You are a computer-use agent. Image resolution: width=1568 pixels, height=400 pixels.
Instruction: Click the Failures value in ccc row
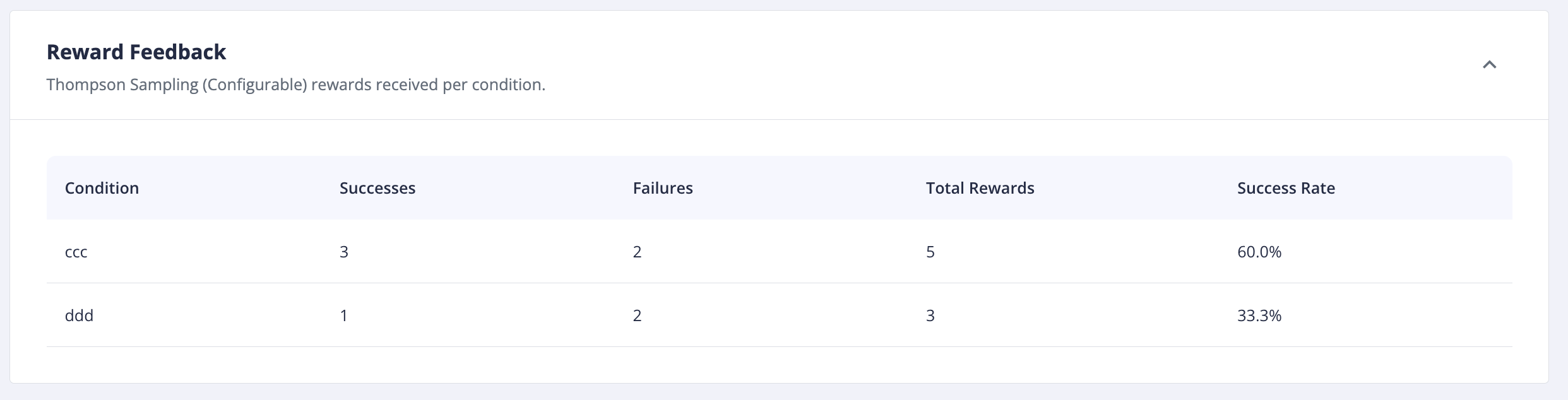(x=638, y=252)
